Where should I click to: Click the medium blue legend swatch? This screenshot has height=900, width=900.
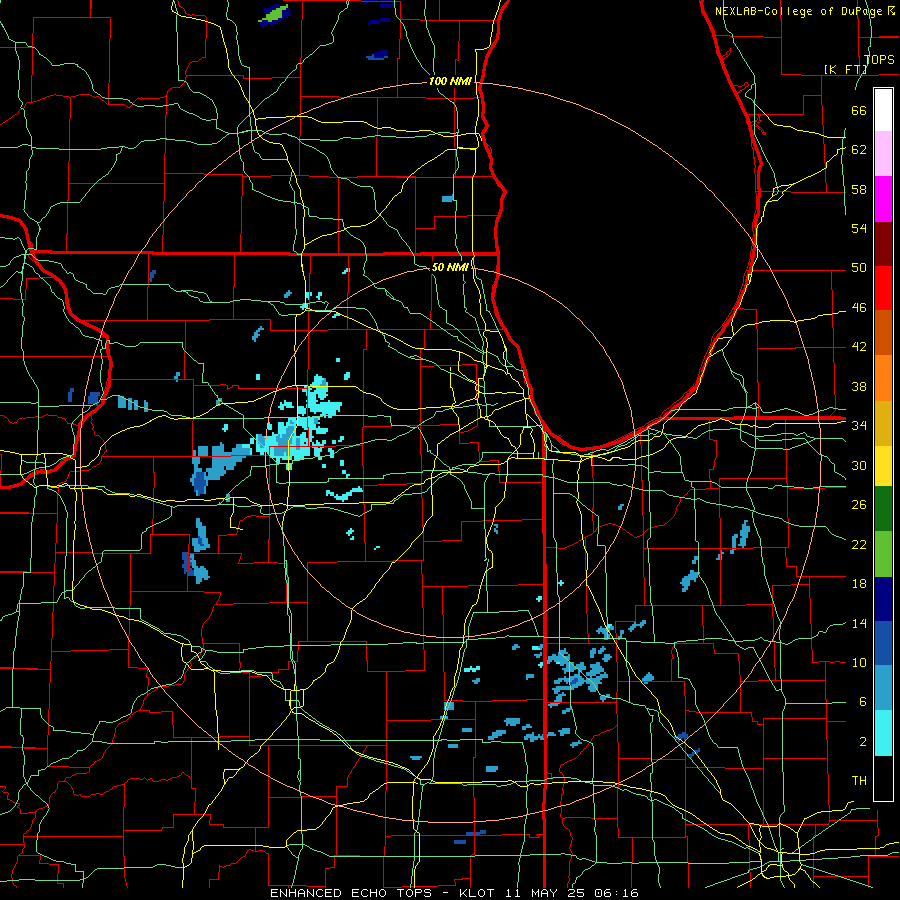click(x=883, y=643)
